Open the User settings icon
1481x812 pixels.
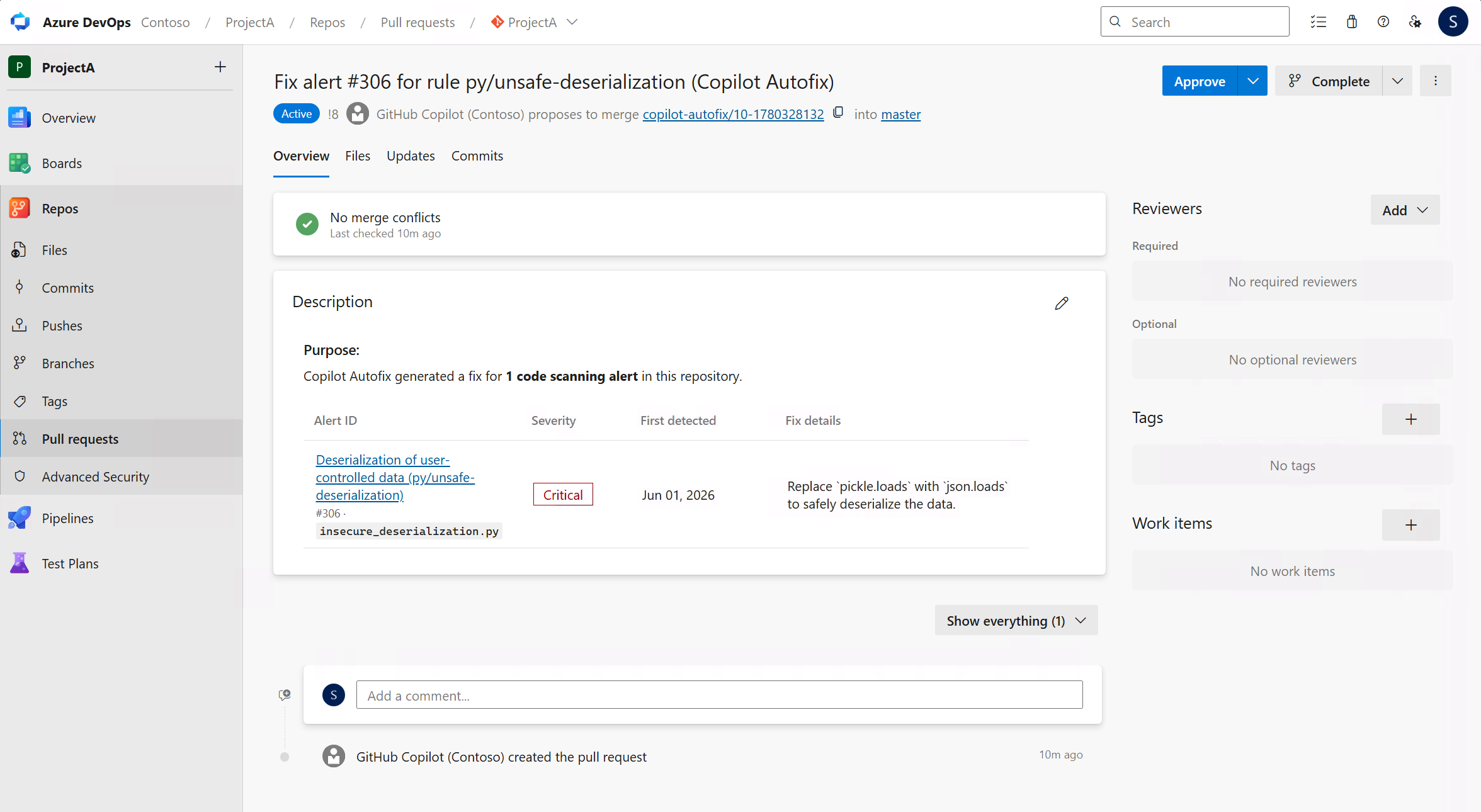pyautogui.click(x=1415, y=22)
